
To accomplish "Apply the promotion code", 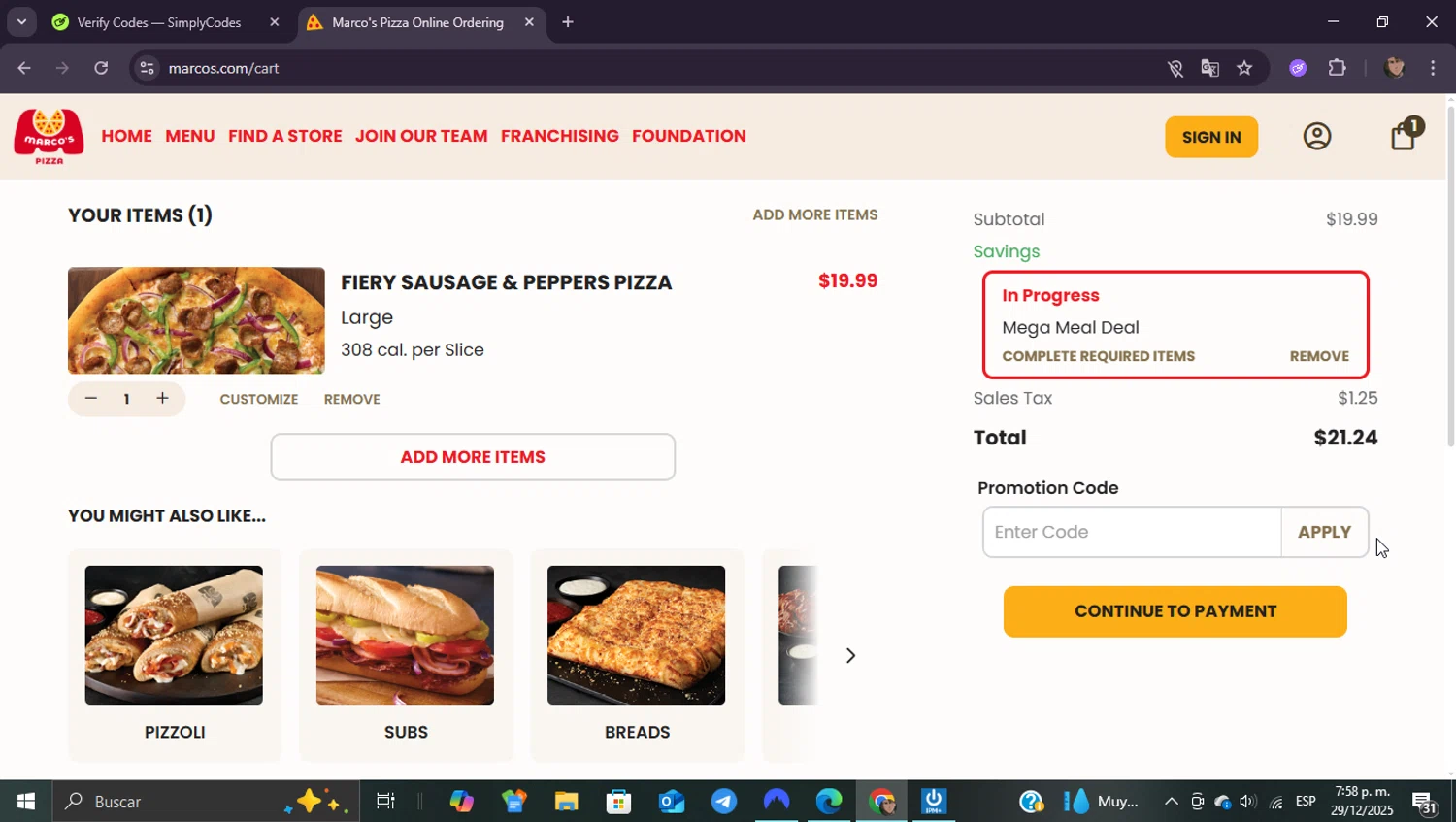I will point(1324,532).
